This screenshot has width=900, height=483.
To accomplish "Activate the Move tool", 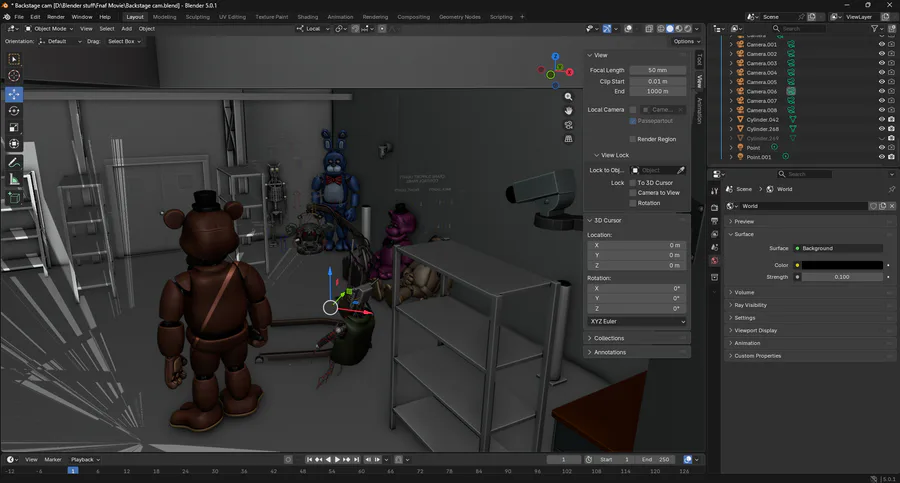I will point(14,94).
